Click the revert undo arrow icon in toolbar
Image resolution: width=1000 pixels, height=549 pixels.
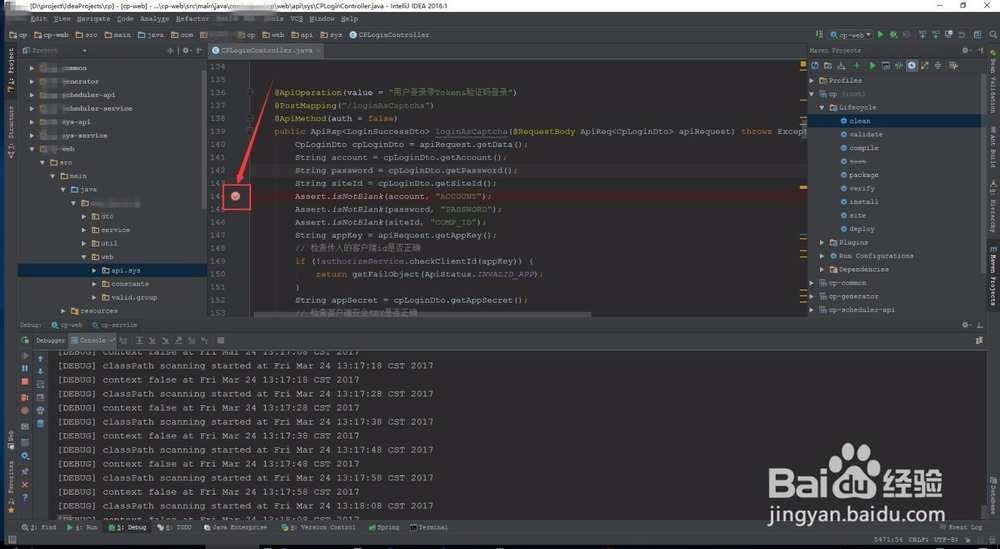(x=961, y=34)
